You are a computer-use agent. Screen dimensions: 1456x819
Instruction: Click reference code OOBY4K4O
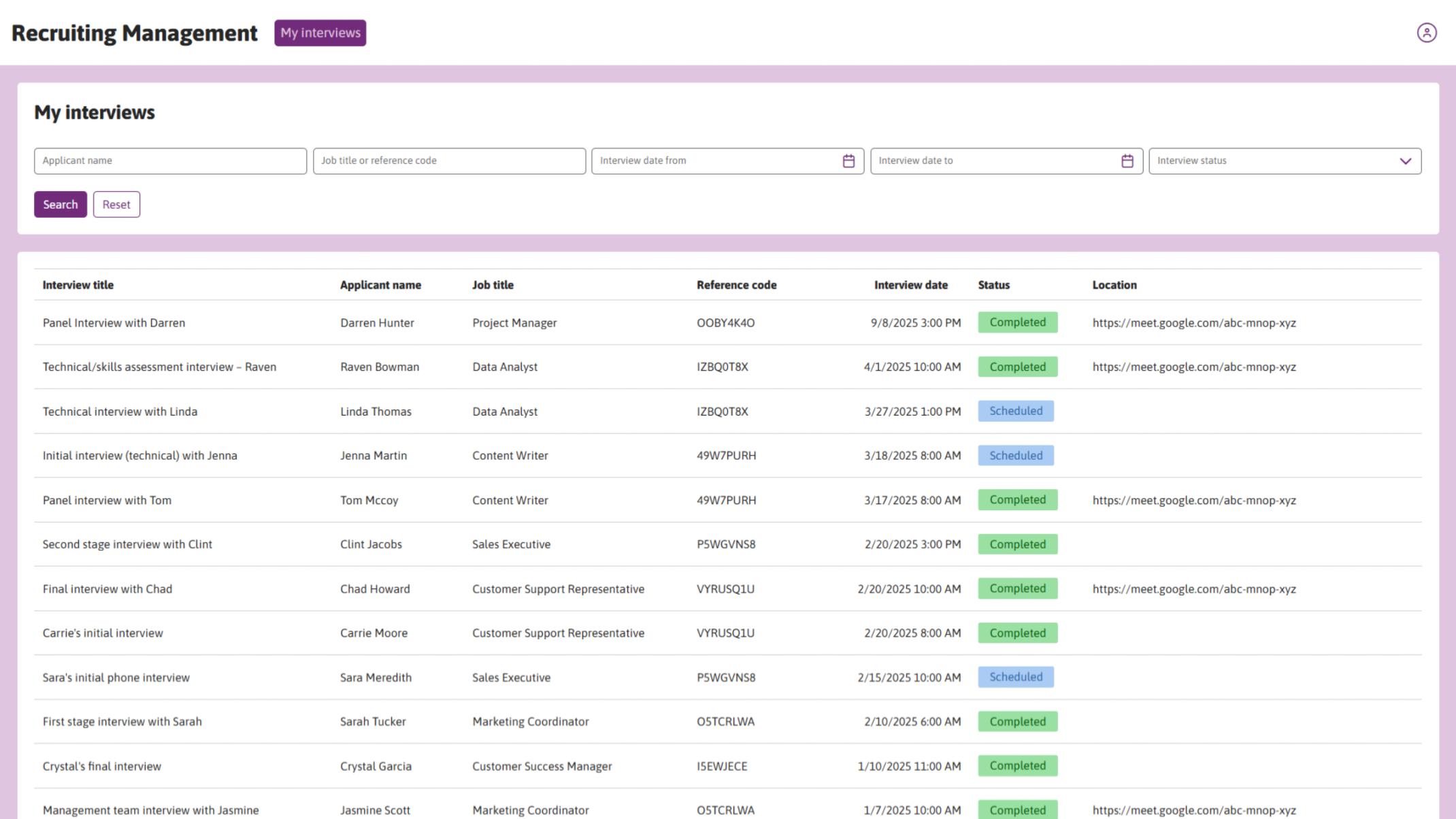(725, 323)
